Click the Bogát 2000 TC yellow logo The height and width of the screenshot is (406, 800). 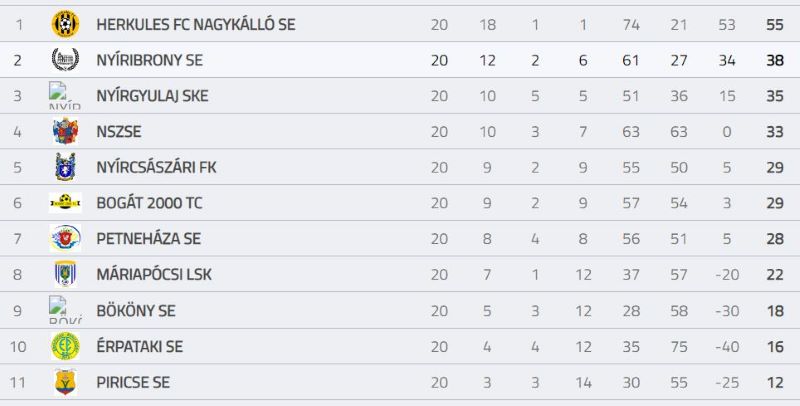click(x=65, y=202)
